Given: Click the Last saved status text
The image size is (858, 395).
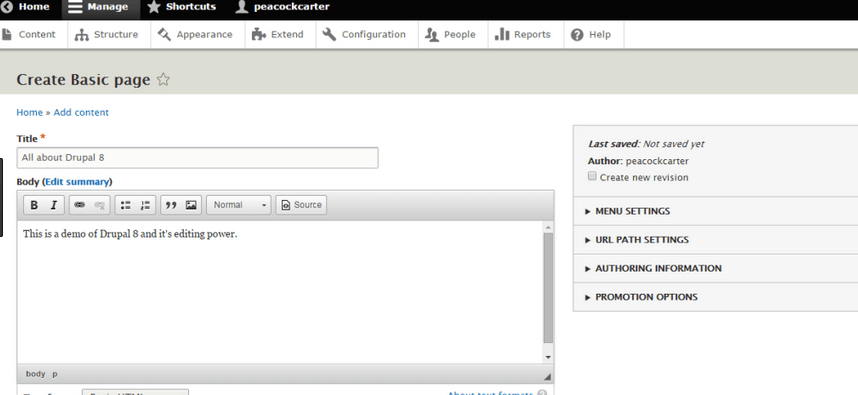Looking at the screenshot, I should coord(646,144).
